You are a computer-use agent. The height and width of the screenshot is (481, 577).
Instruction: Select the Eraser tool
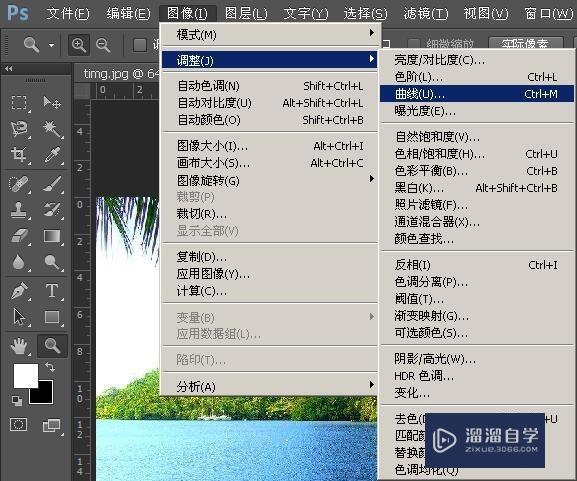19,236
